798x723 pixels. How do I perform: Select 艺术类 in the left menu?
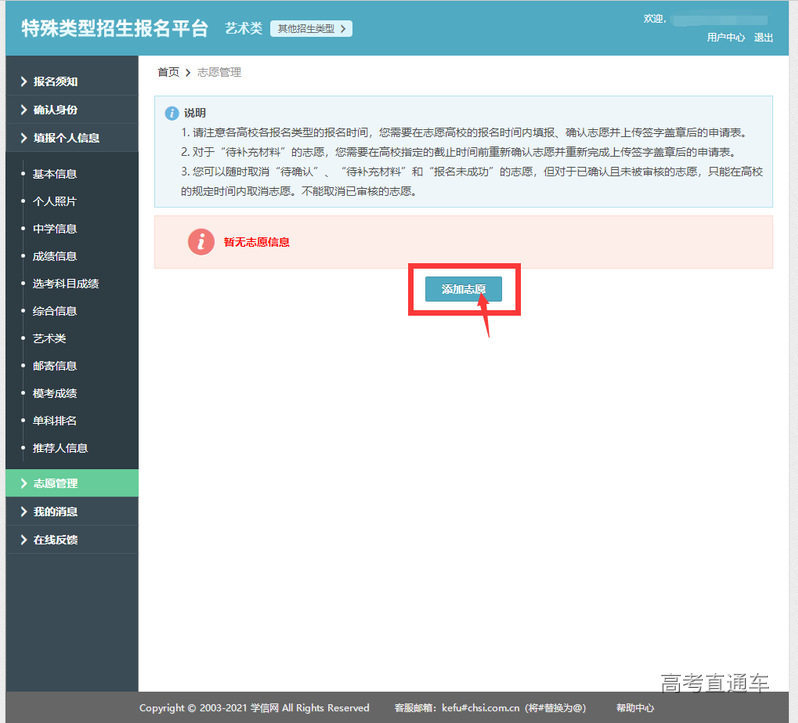[x=49, y=339]
